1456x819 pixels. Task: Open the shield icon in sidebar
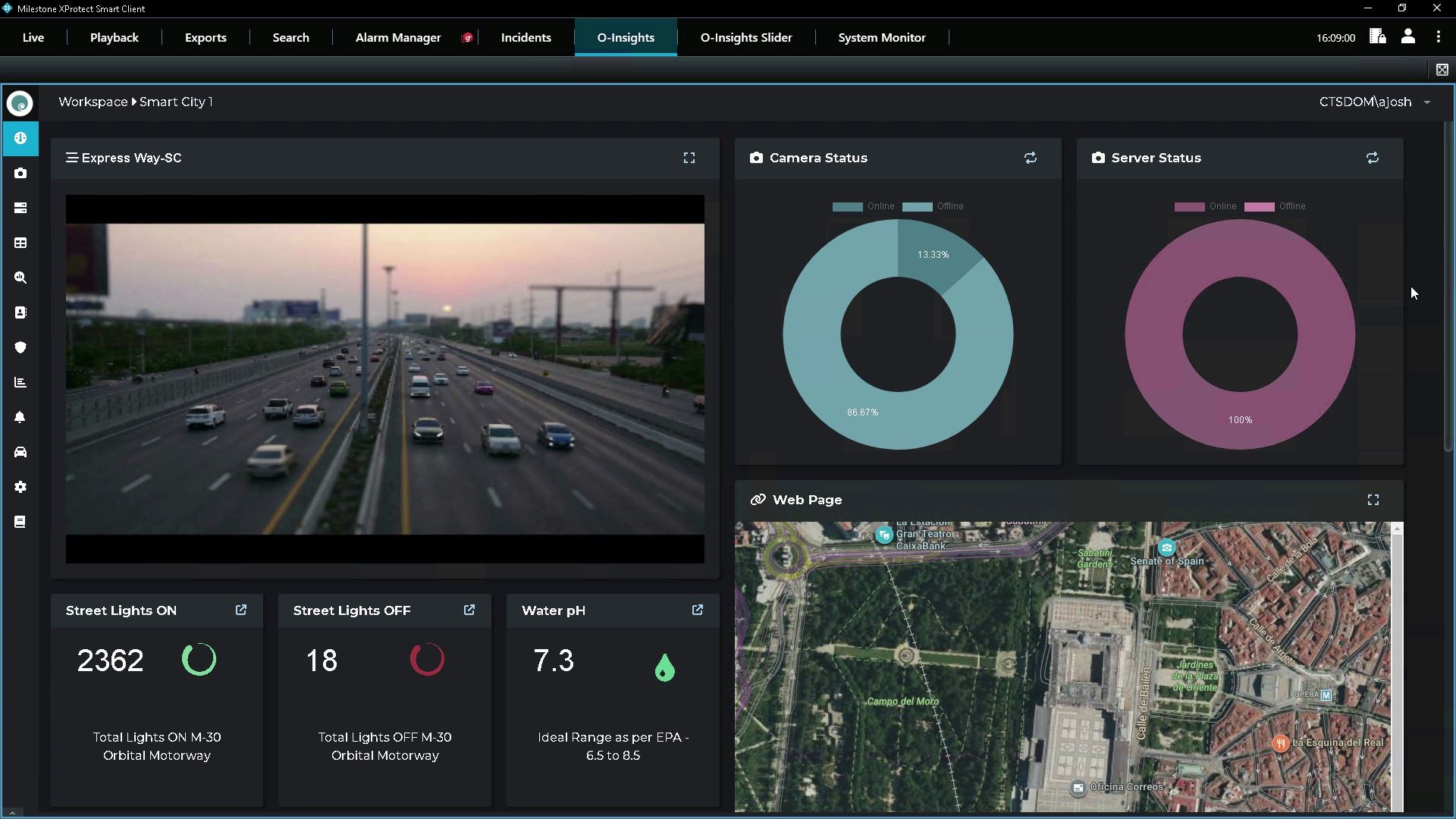point(20,347)
